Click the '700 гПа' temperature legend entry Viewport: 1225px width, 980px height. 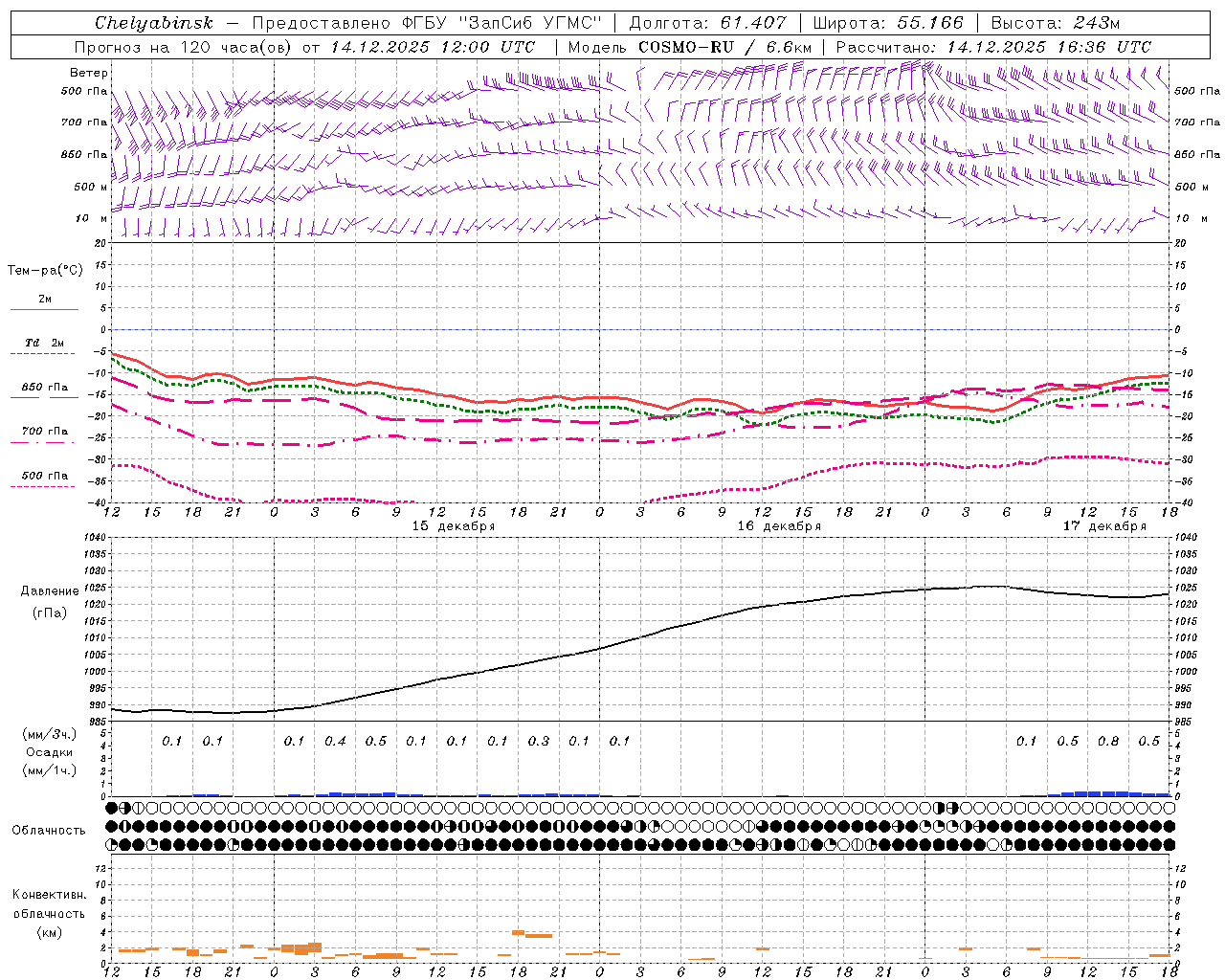tap(45, 432)
